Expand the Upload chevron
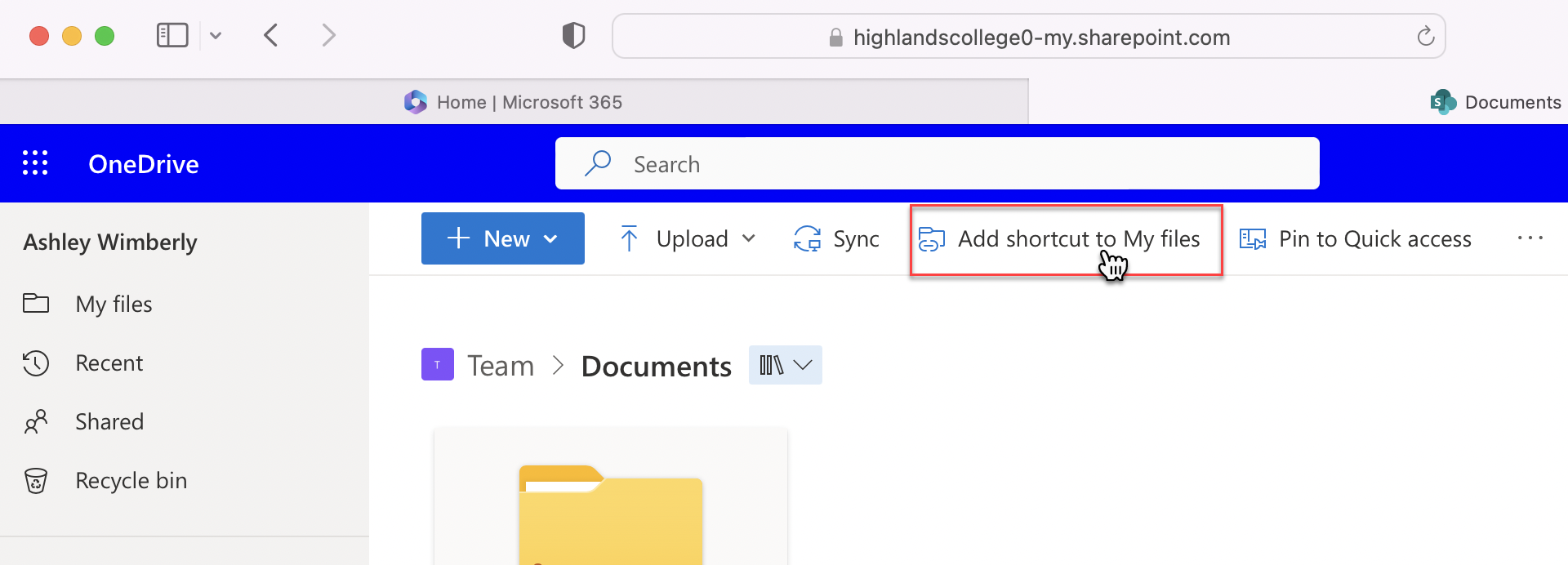The width and height of the screenshot is (1568, 565). (748, 238)
